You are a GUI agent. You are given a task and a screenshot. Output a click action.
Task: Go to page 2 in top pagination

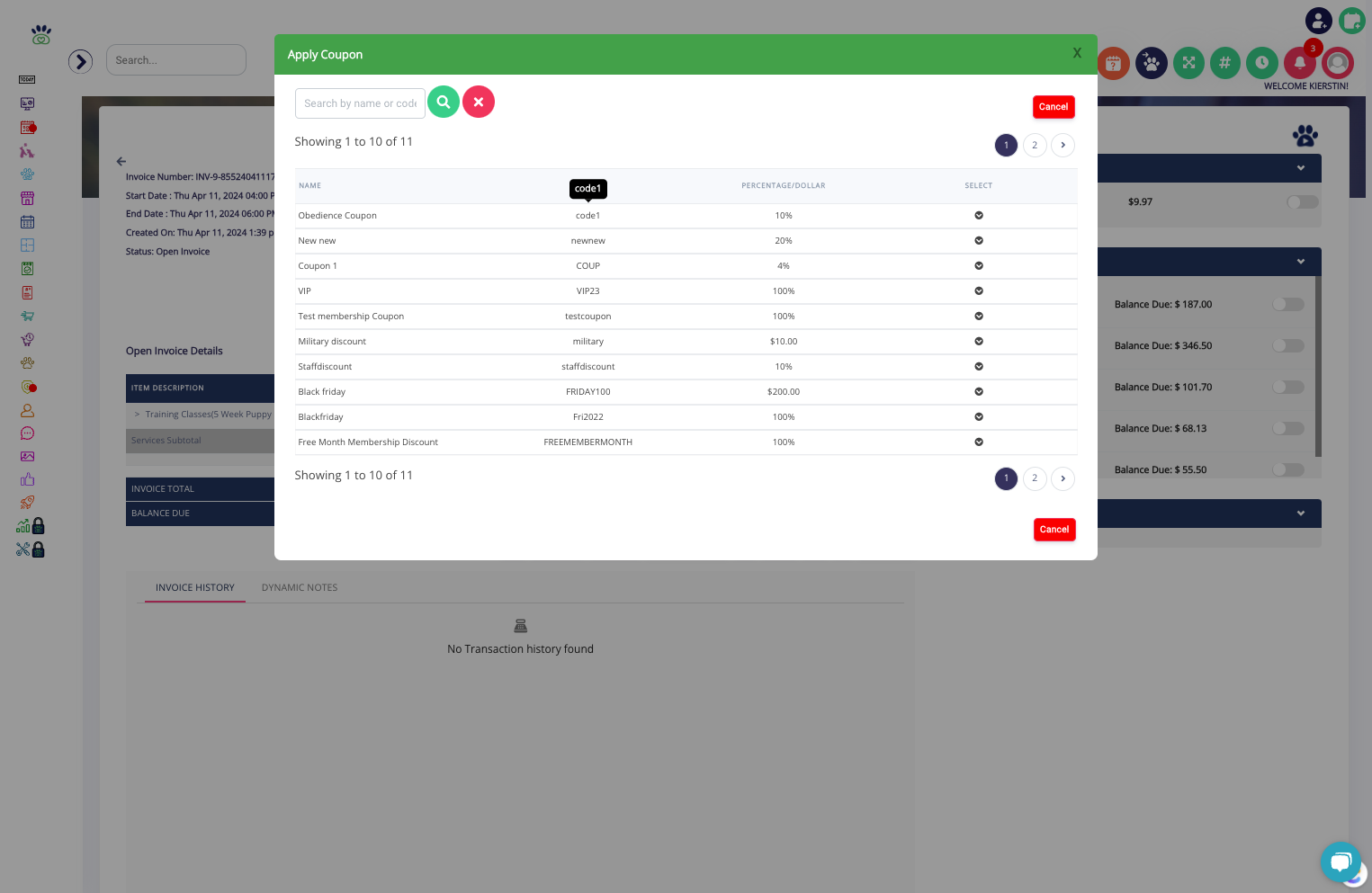pos(1035,145)
